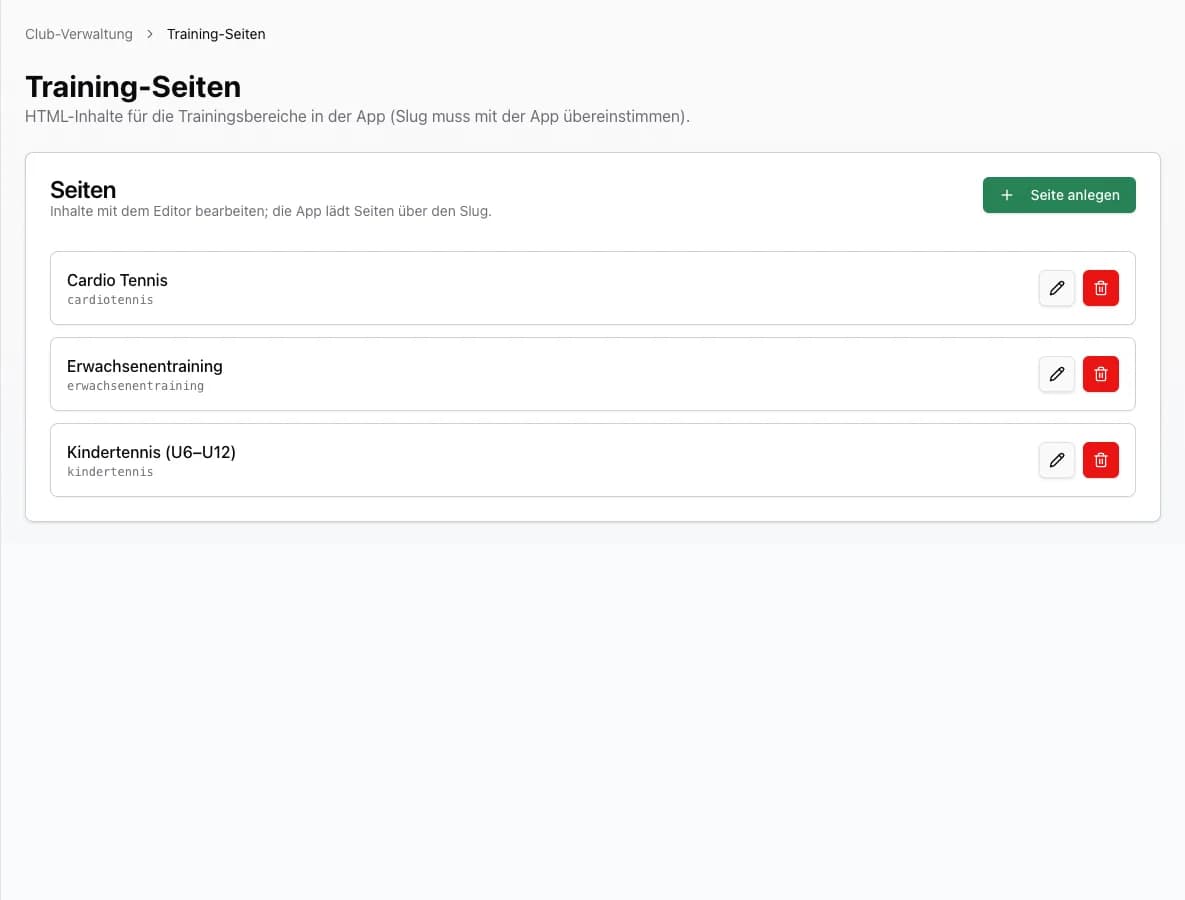The image size is (1185, 900).
Task: Edit the Cardio Tennis page
Action: pos(1057,288)
